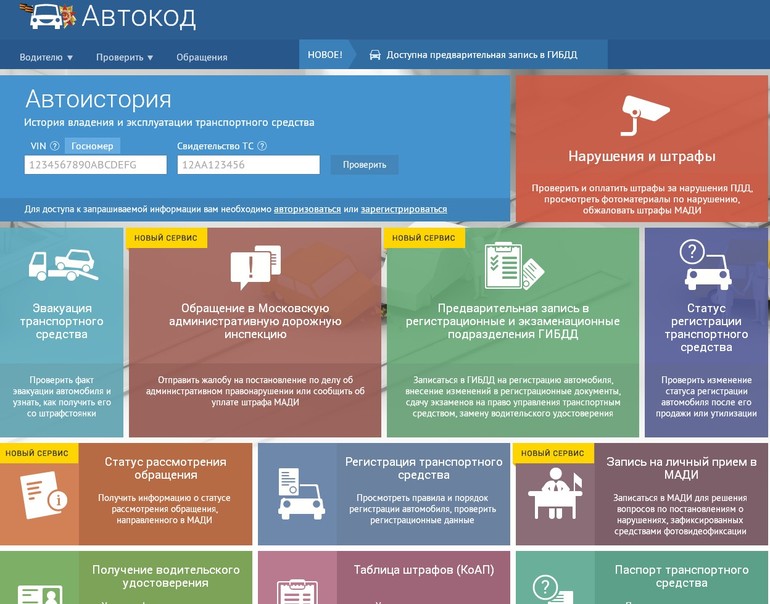The width and height of the screenshot is (770, 604).
Task: Click the help icon next to VIN
Action: (x=55, y=146)
